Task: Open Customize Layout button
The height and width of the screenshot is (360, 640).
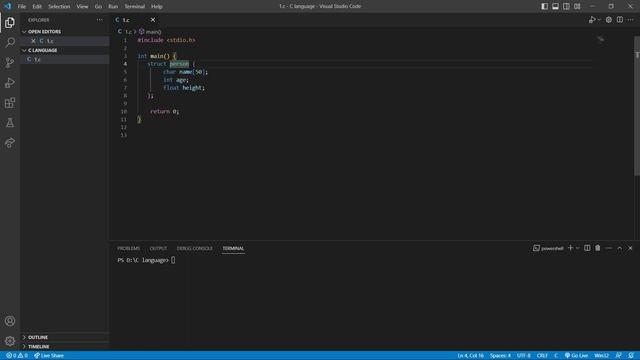Action: tap(577, 6)
